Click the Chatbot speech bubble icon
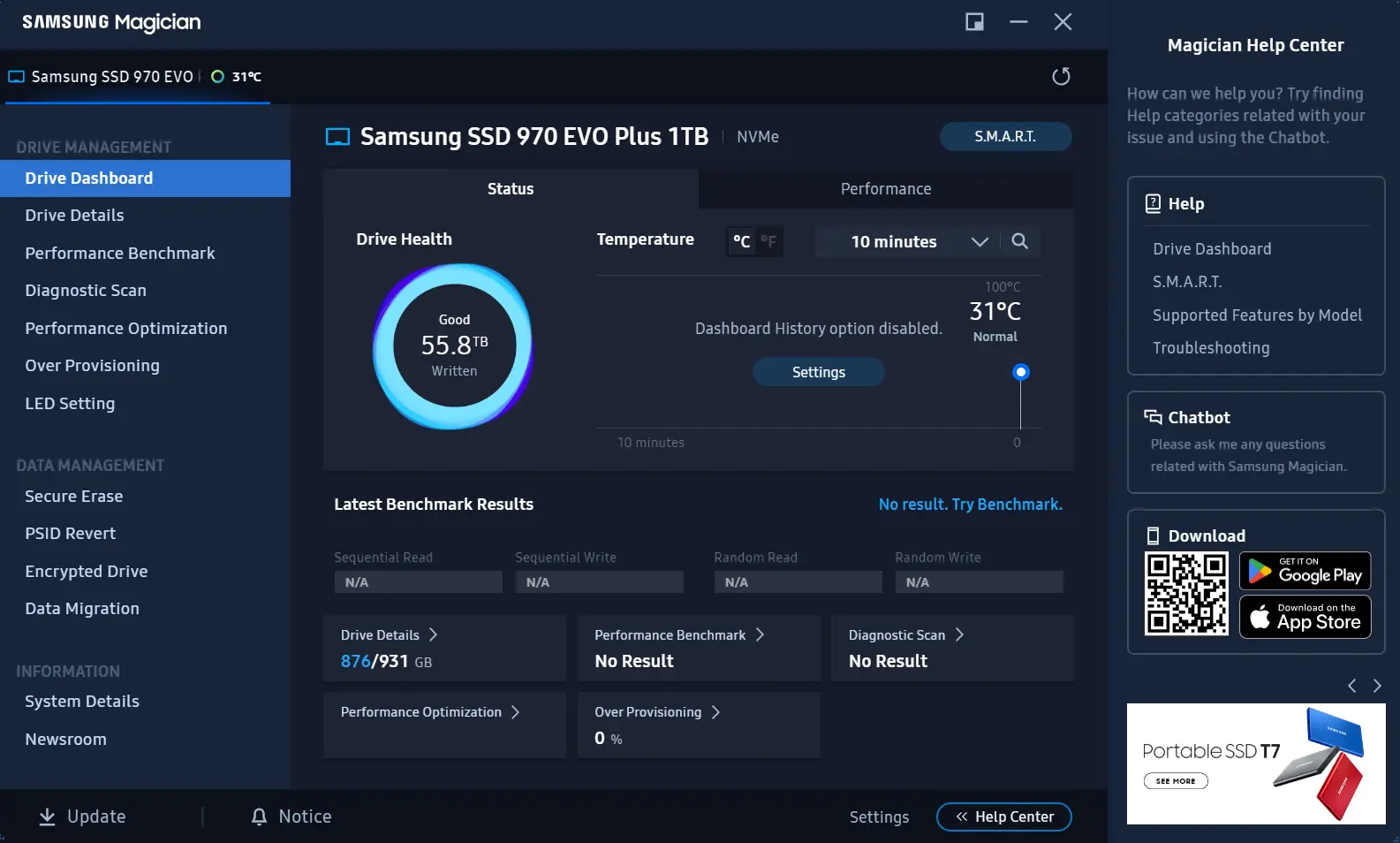Image resolution: width=1400 pixels, height=843 pixels. [x=1153, y=417]
